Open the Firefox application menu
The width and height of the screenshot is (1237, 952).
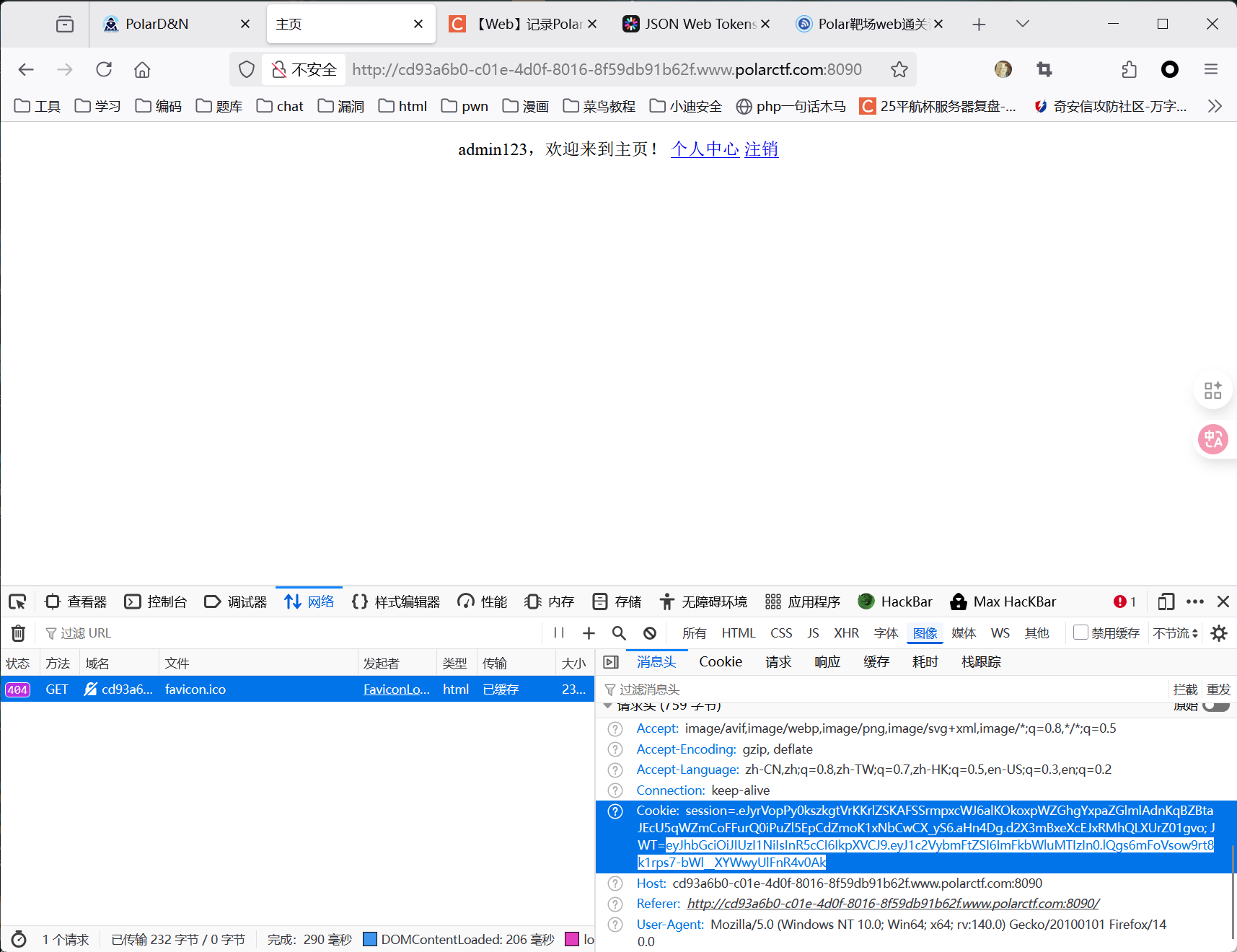pos(1211,69)
